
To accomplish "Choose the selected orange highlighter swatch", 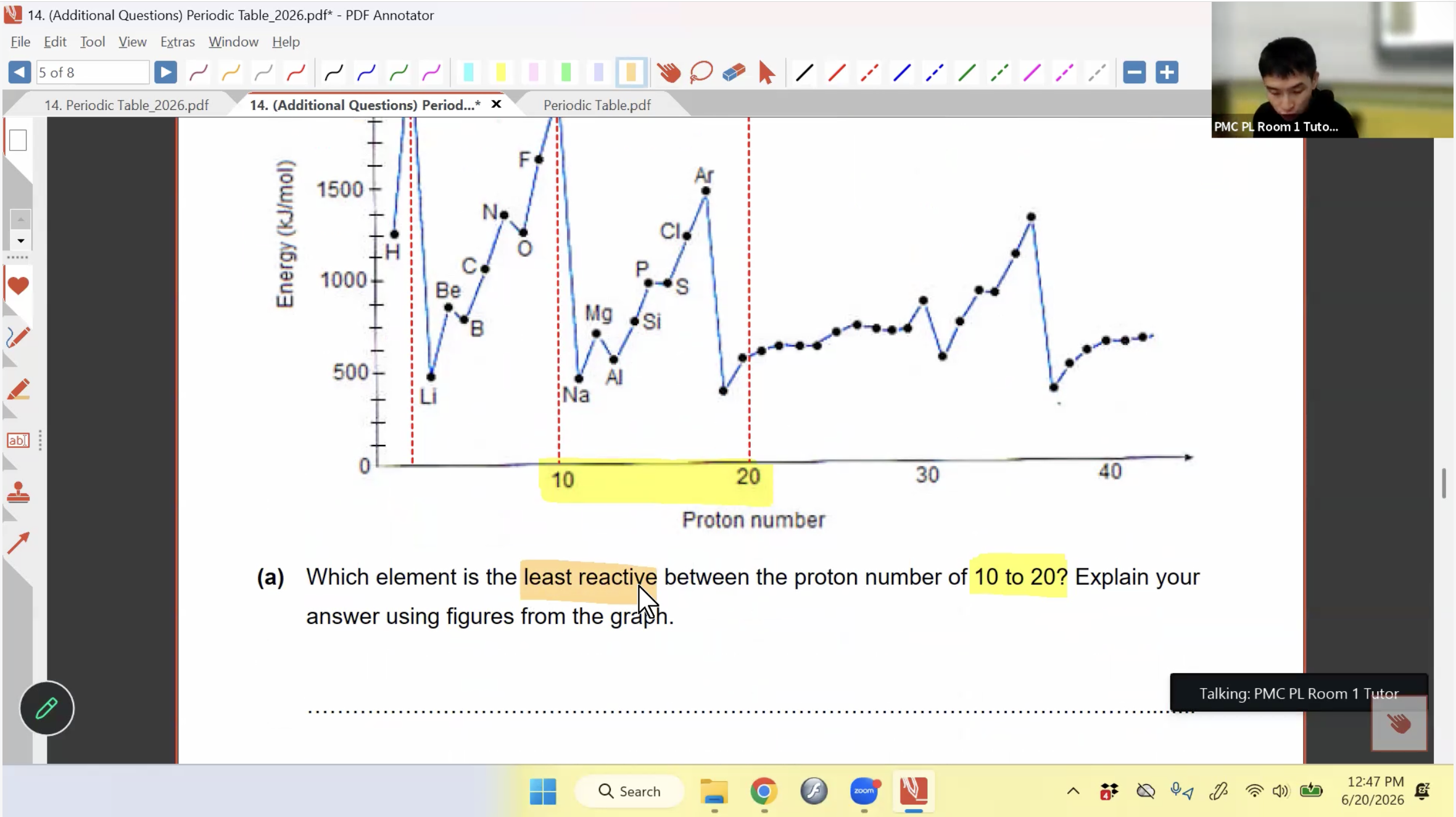I will (x=631, y=73).
